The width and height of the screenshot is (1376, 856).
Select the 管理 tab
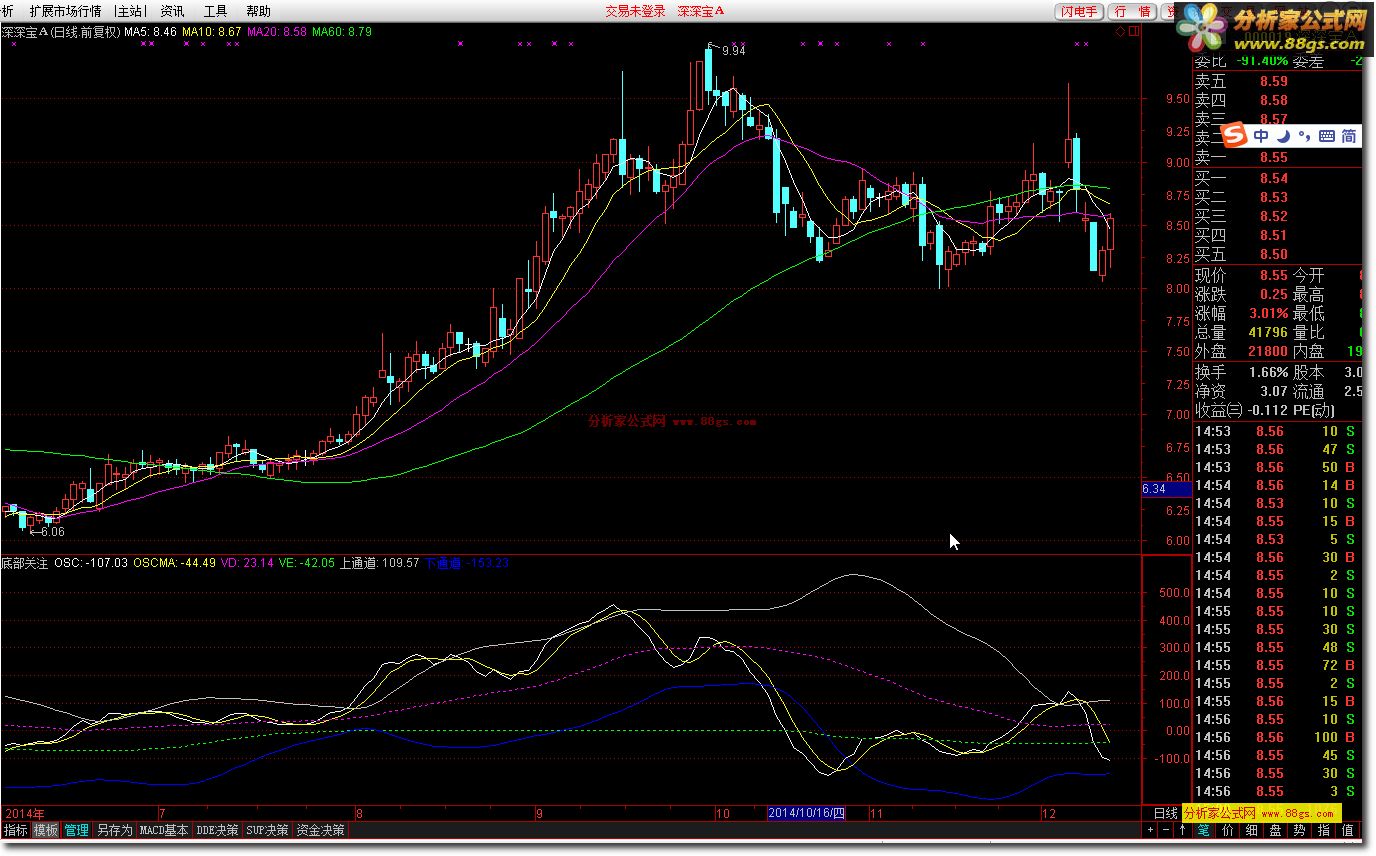[x=77, y=830]
